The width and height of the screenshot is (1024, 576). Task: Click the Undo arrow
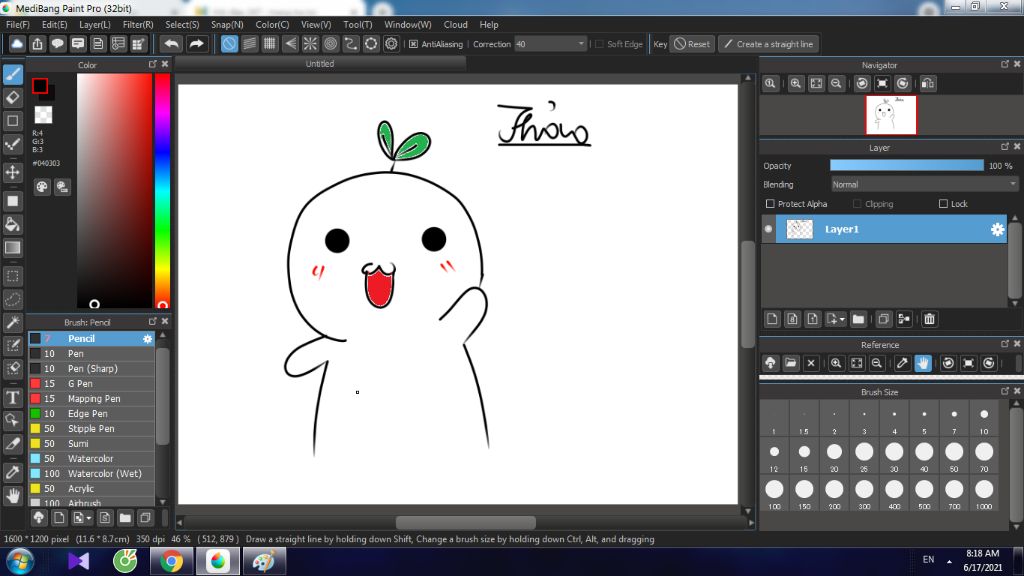pyautogui.click(x=172, y=44)
